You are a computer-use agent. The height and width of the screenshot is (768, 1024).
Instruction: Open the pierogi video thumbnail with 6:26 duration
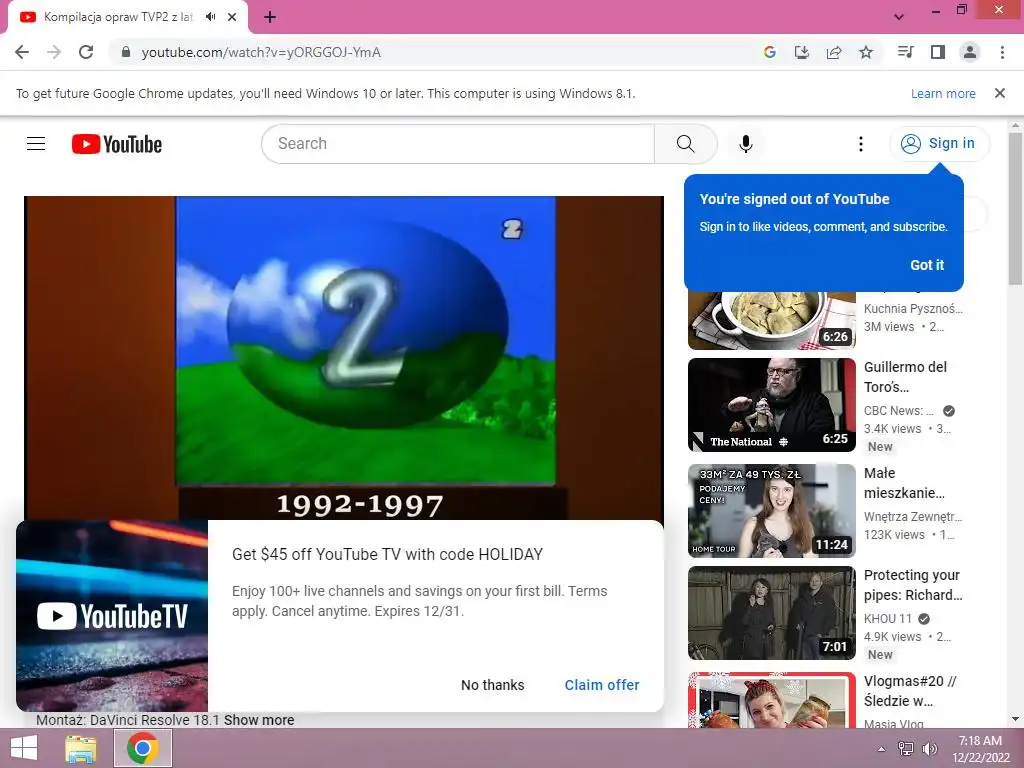pyautogui.click(x=771, y=321)
